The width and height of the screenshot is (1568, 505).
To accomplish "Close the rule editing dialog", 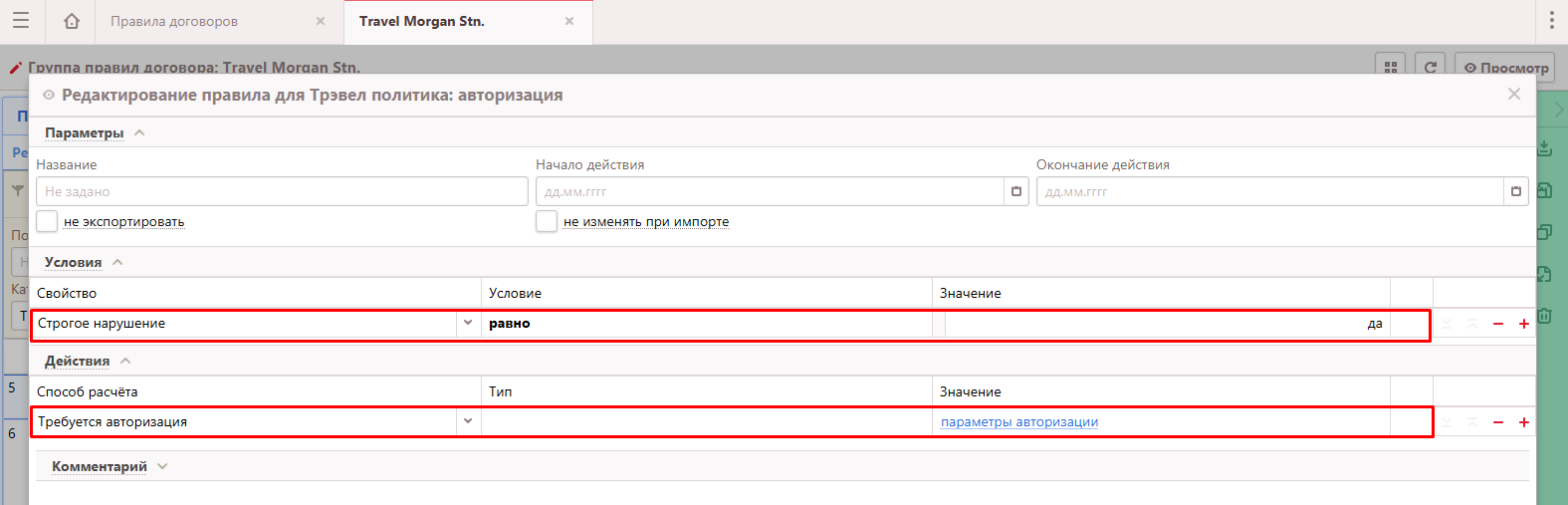I will [x=1514, y=94].
